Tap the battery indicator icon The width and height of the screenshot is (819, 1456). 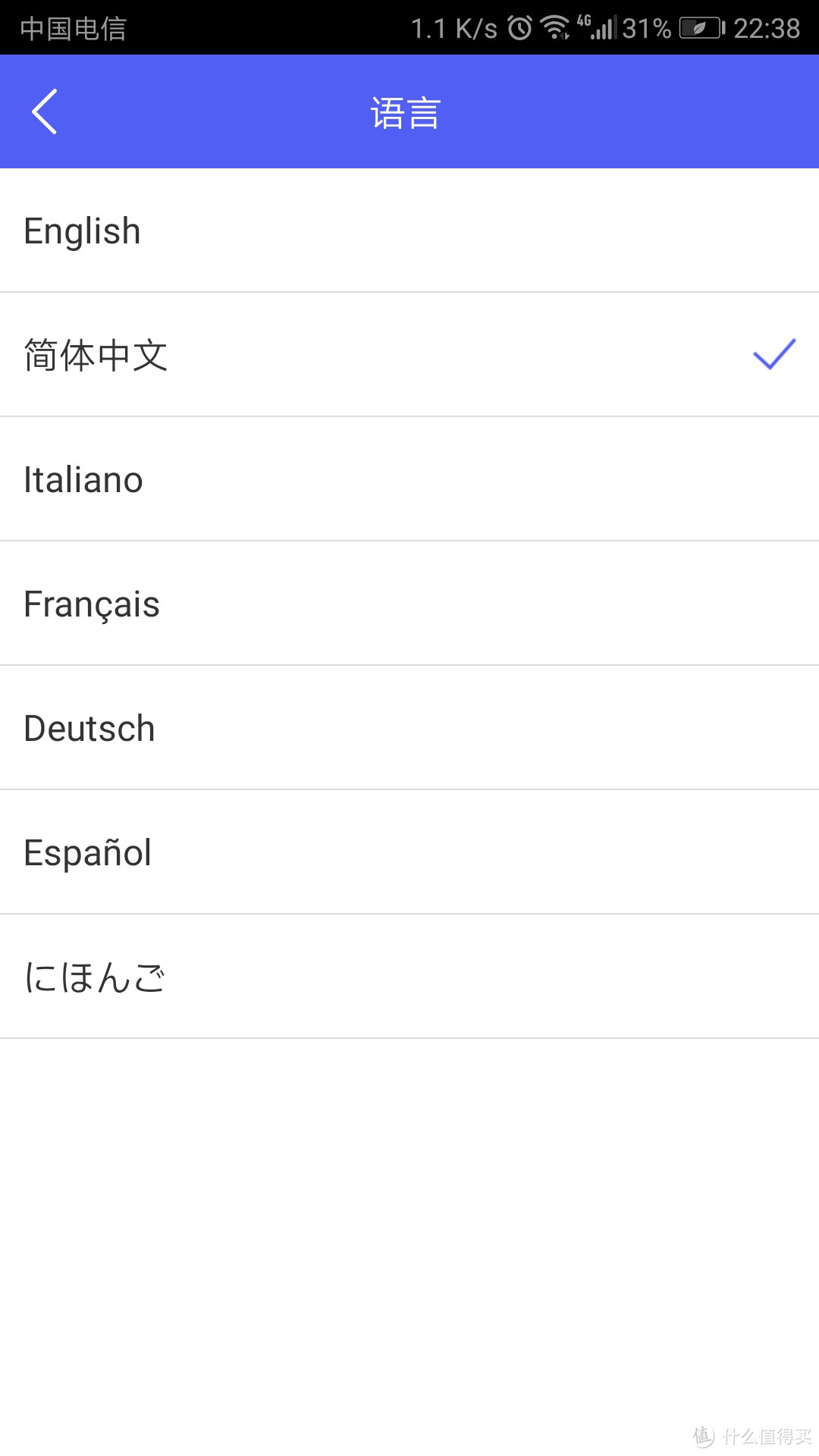click(702, 29)
